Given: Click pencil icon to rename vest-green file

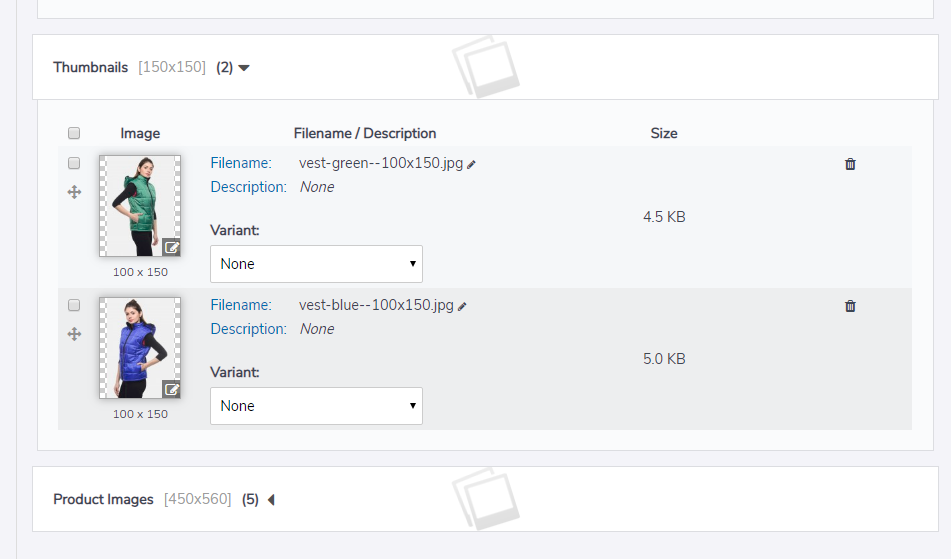Looking at the screenshot, I should coord(472,164).
